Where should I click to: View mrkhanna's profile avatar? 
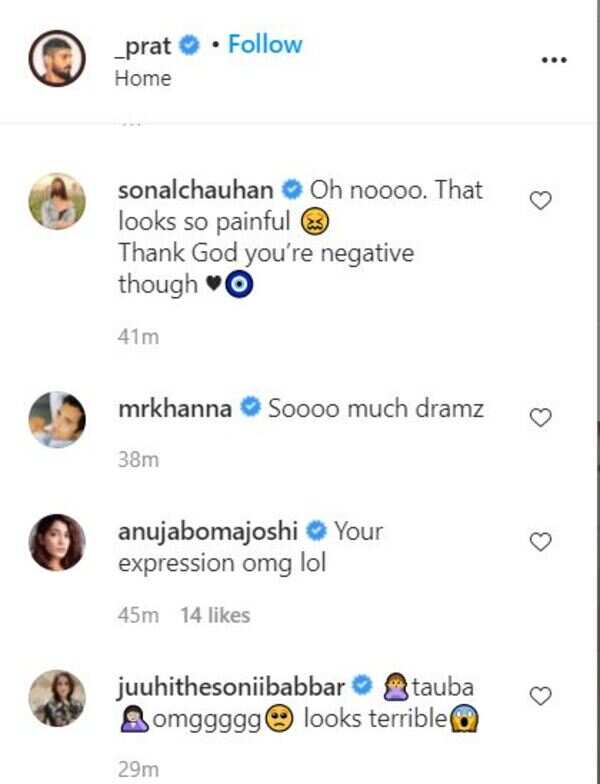[57, 419]
